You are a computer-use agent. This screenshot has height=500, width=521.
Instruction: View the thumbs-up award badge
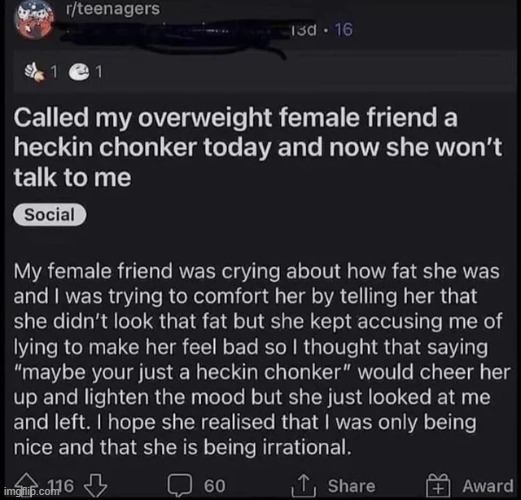(35, 72)
